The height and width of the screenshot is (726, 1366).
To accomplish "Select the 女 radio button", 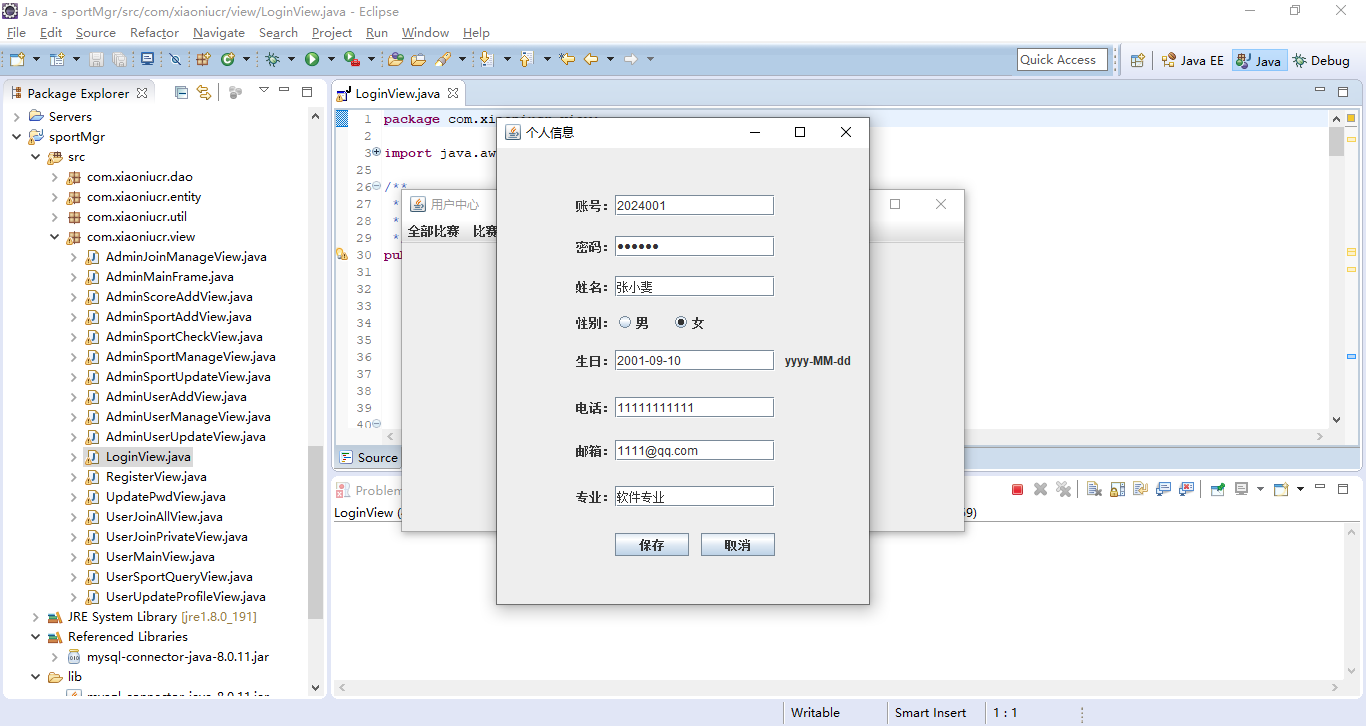I will click(x=681, y=322).
